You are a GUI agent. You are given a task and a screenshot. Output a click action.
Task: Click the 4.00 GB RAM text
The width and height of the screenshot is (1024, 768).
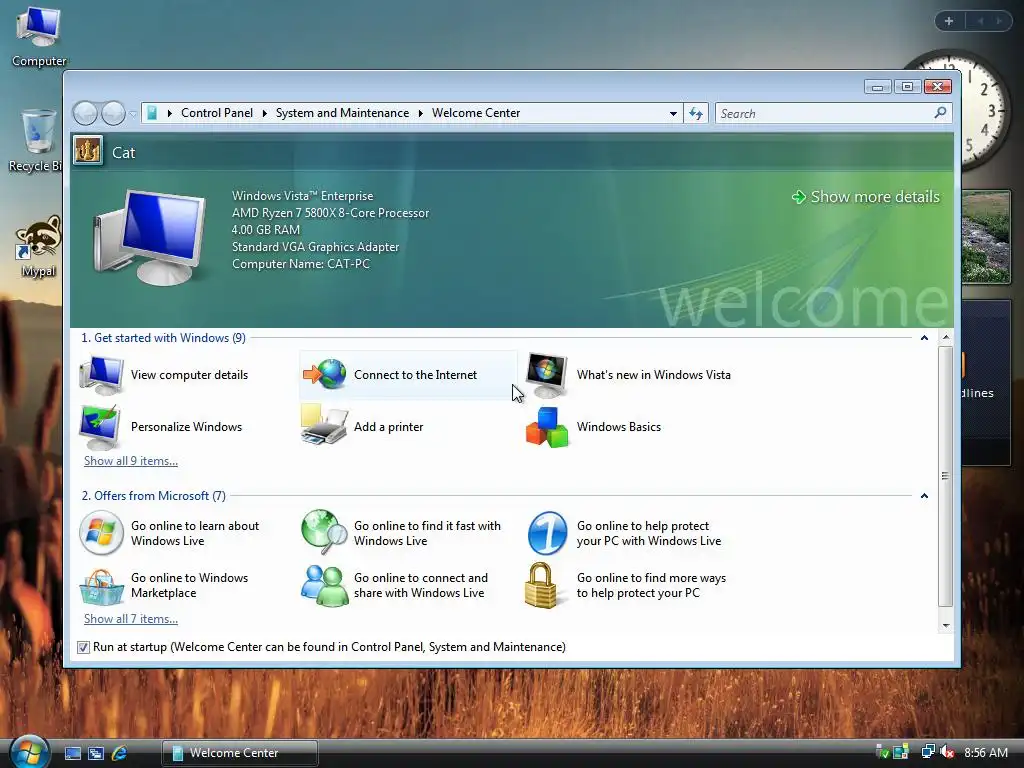pyautogui.click(x=266, y=230)
